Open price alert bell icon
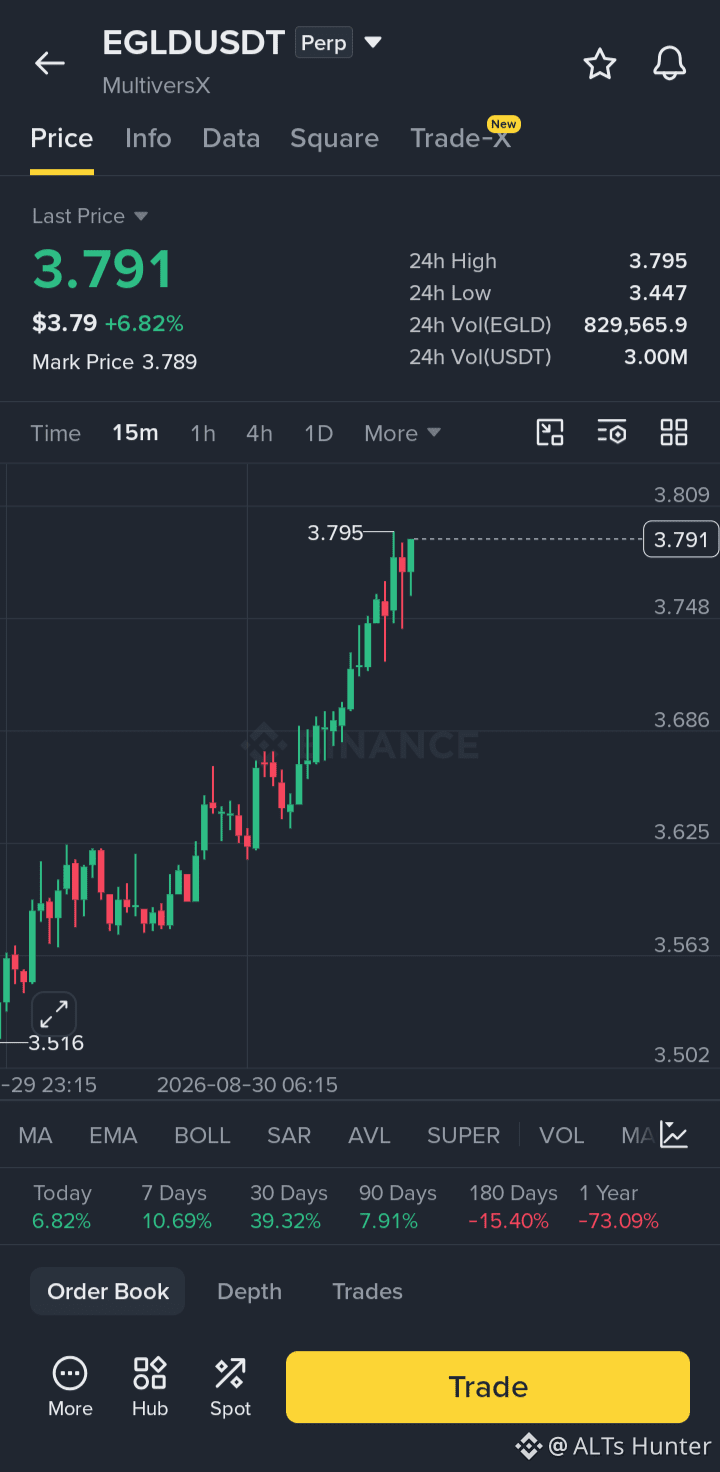The width and height of the screenshot is (720, 1472). [669, 64]
